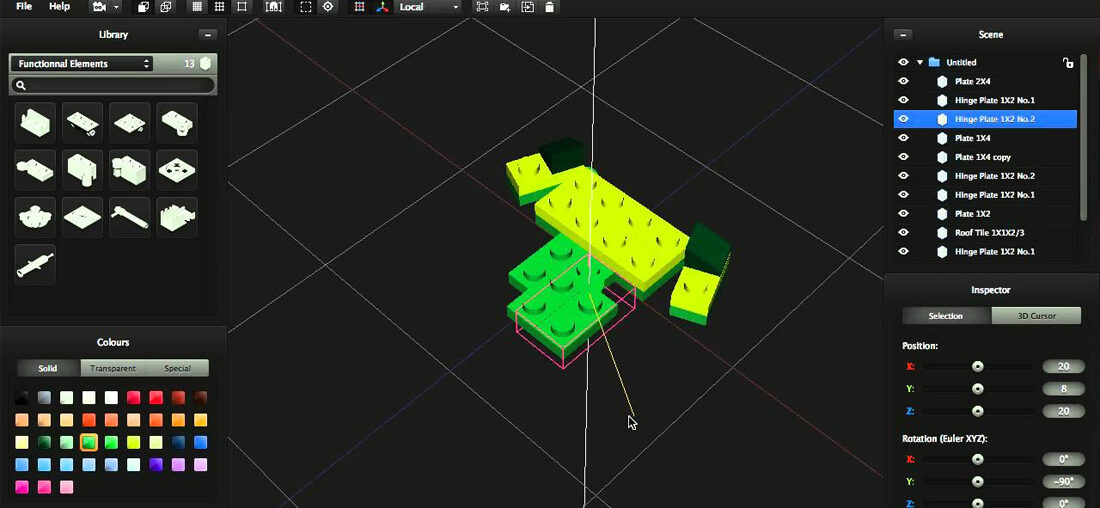Switch to the Special colours tab

(x=177, y=368)
